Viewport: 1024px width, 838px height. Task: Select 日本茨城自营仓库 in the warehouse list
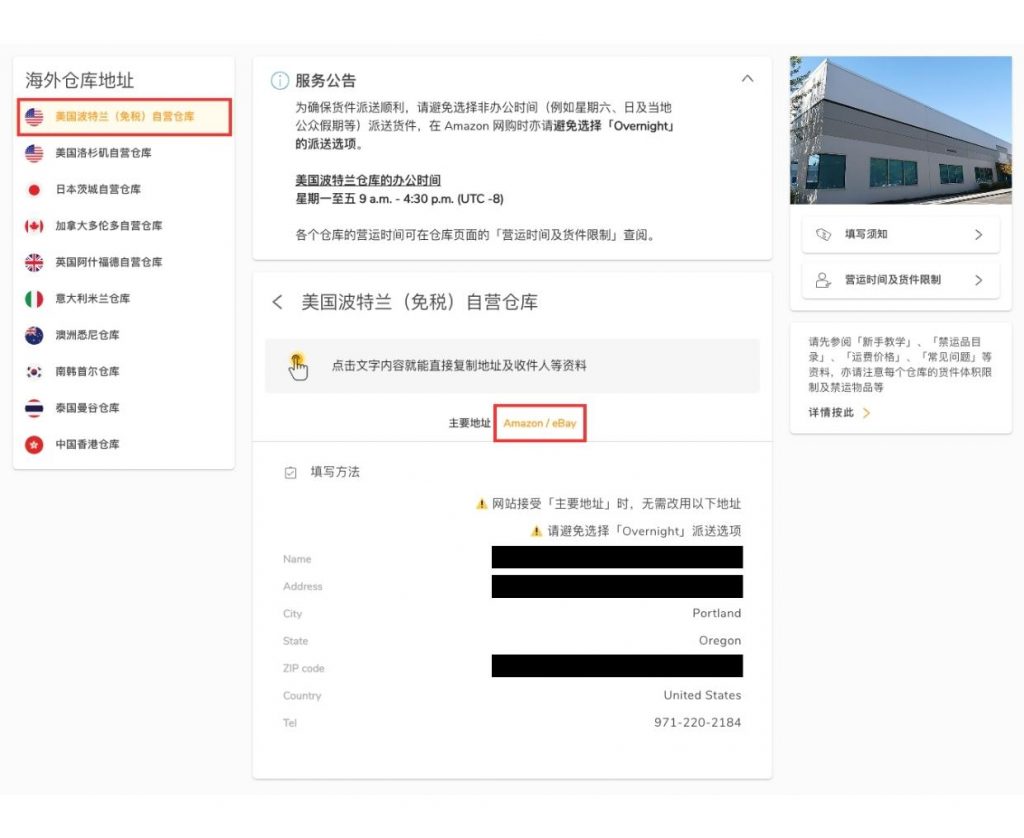[x=124, y=190]
